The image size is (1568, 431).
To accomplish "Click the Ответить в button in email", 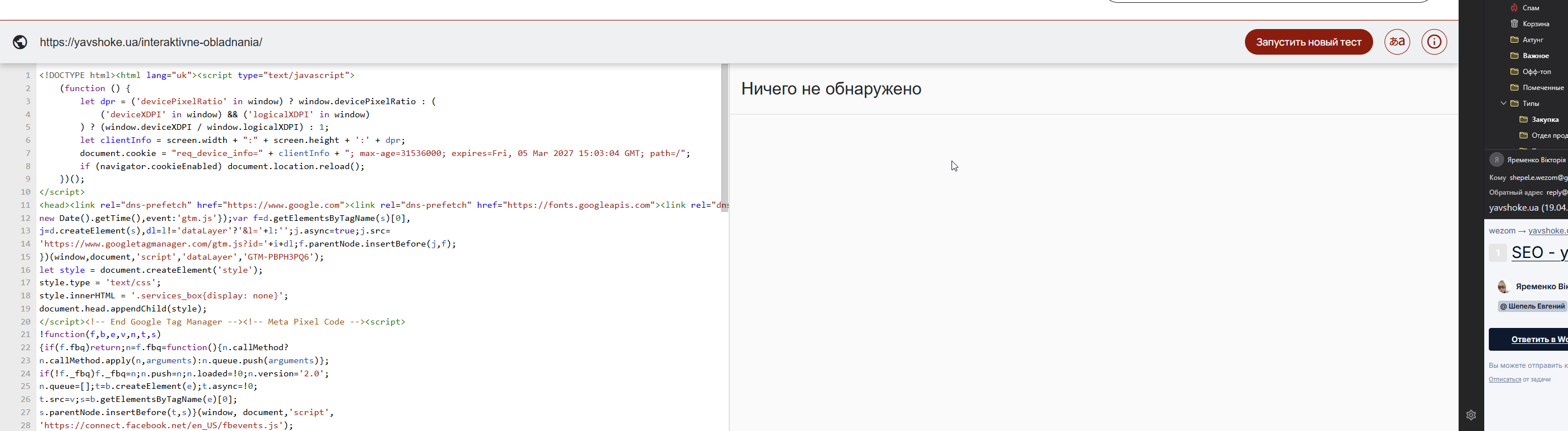I will [x=1529, y=339].
